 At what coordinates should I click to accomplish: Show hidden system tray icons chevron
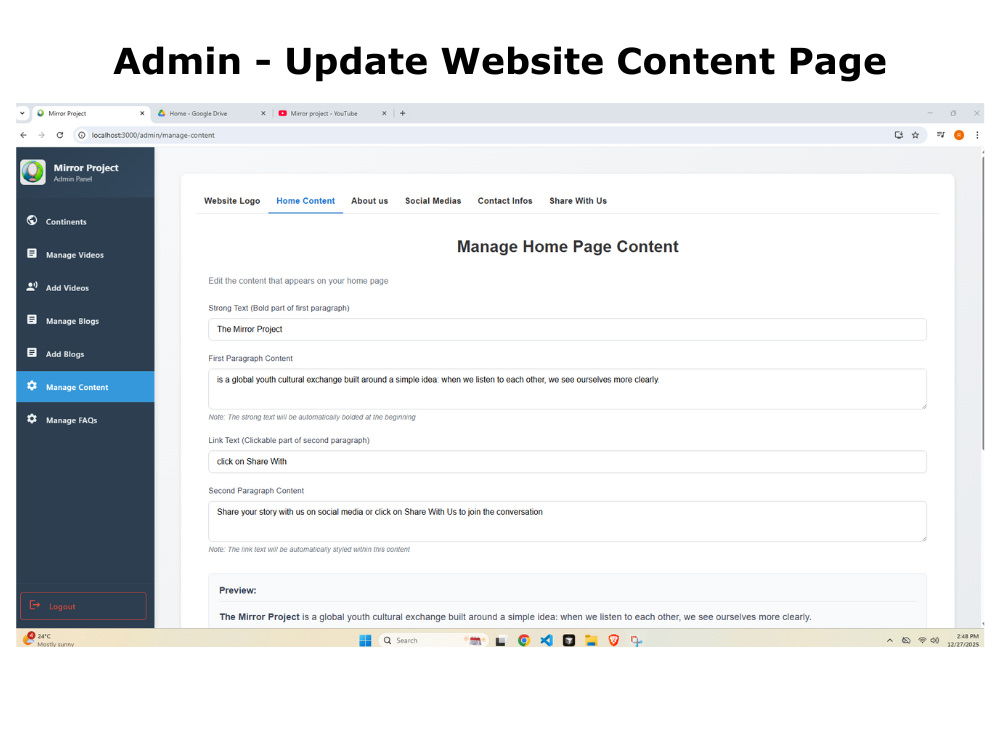[x=890, y=640]
